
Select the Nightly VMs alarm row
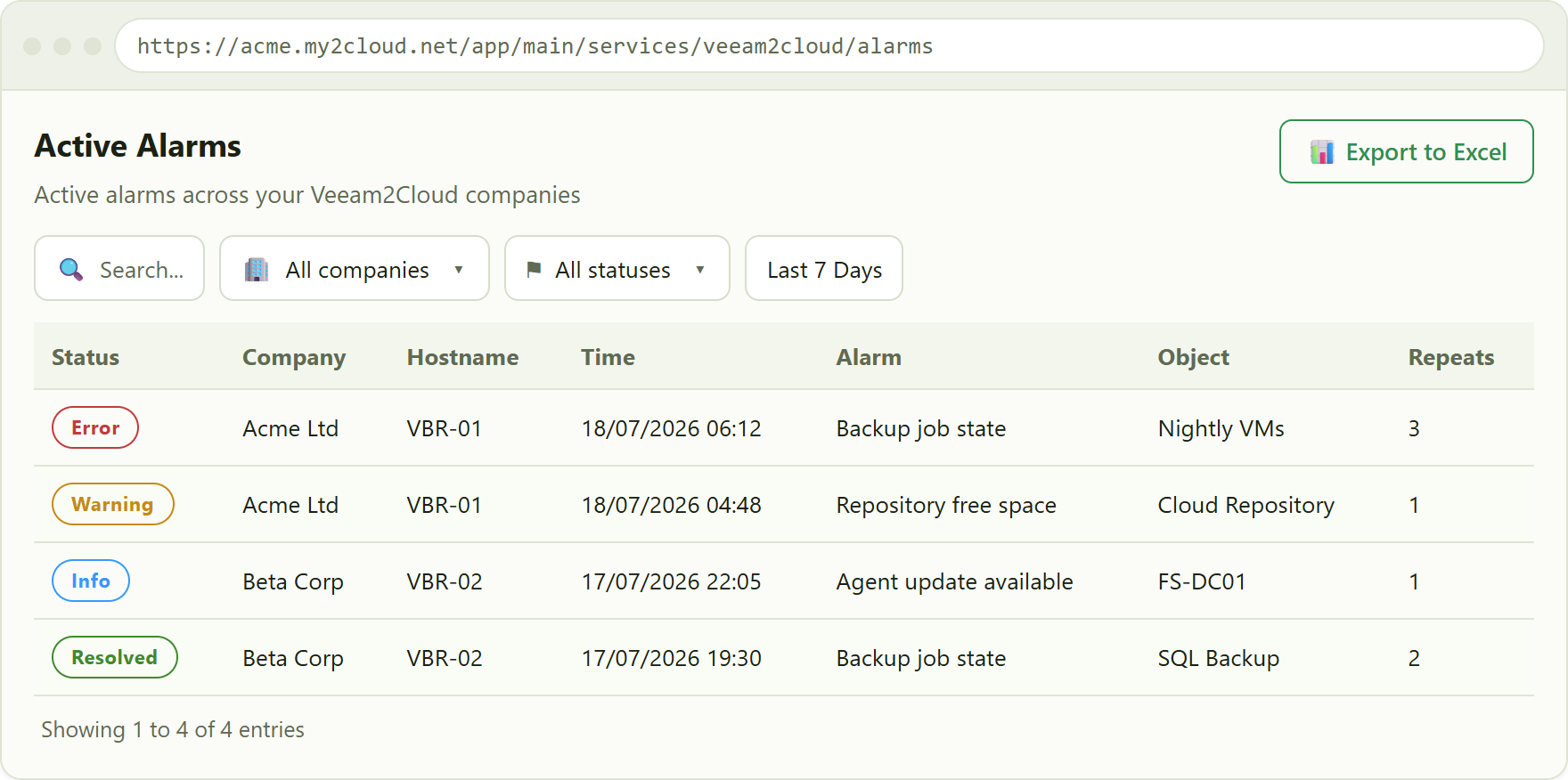click(784, 428)
